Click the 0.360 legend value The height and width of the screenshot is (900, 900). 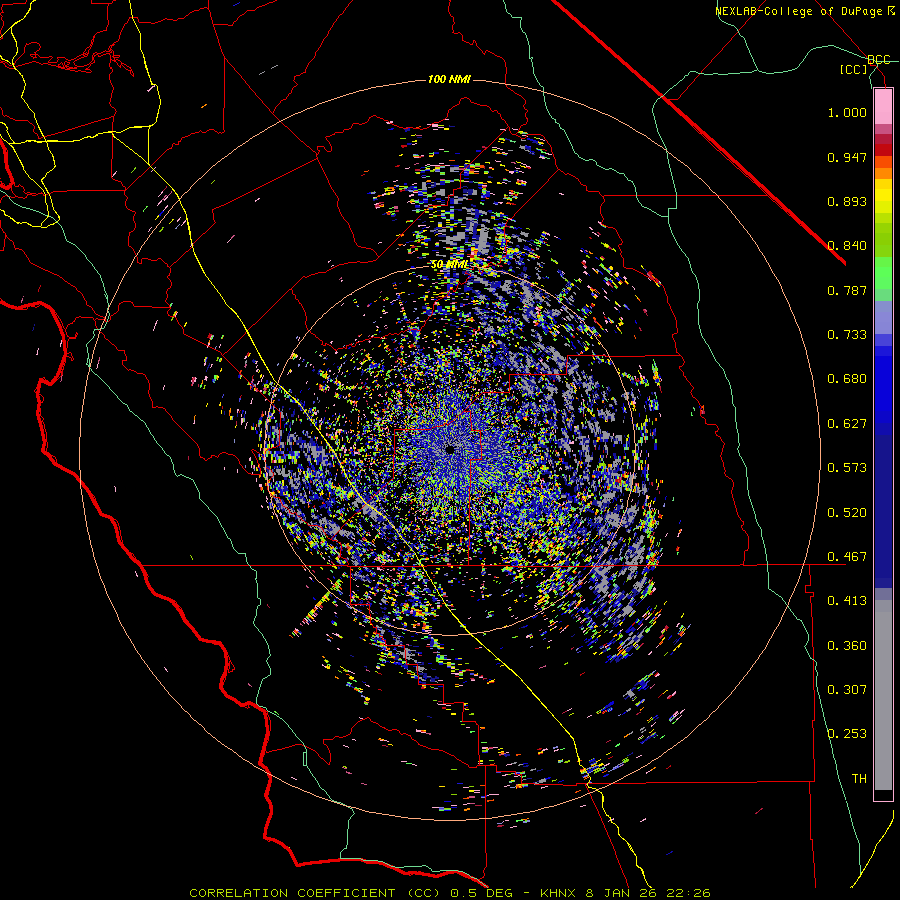[x=847, y=646]
